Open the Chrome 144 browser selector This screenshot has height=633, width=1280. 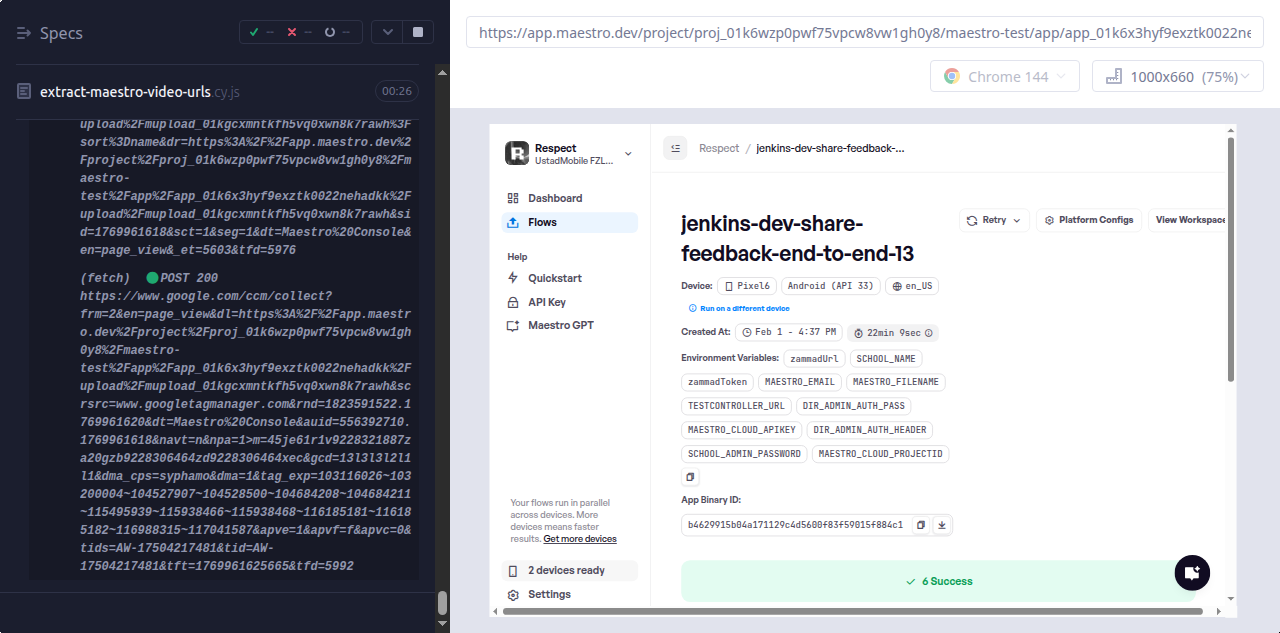click(1005, 77)
